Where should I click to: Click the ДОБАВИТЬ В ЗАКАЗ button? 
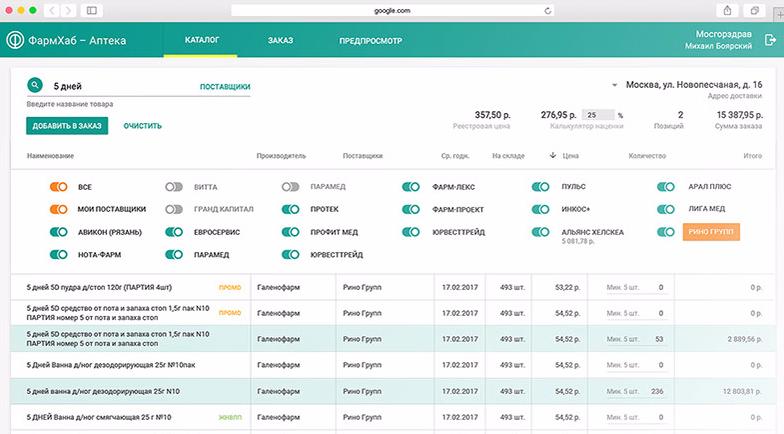point(67,126)
